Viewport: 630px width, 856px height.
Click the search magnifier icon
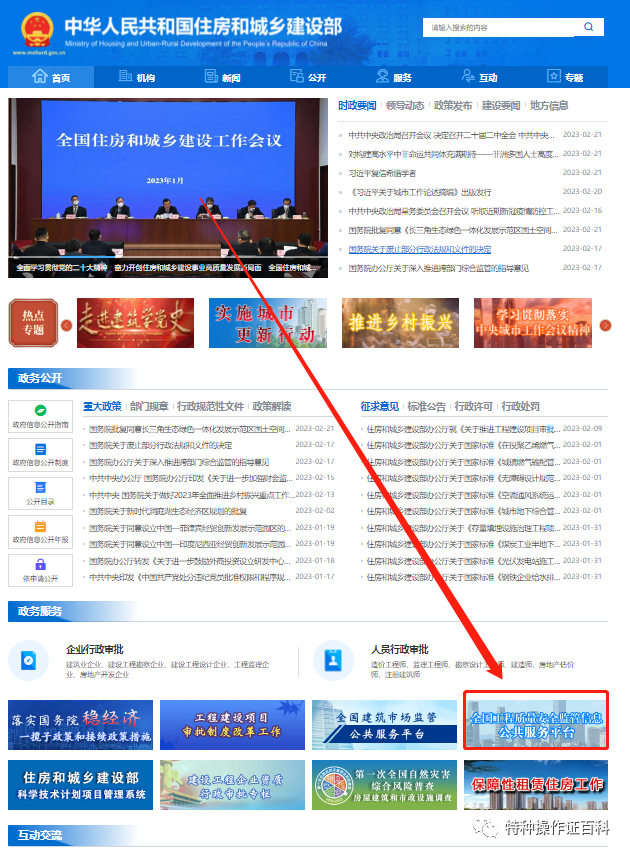(589, 27)
